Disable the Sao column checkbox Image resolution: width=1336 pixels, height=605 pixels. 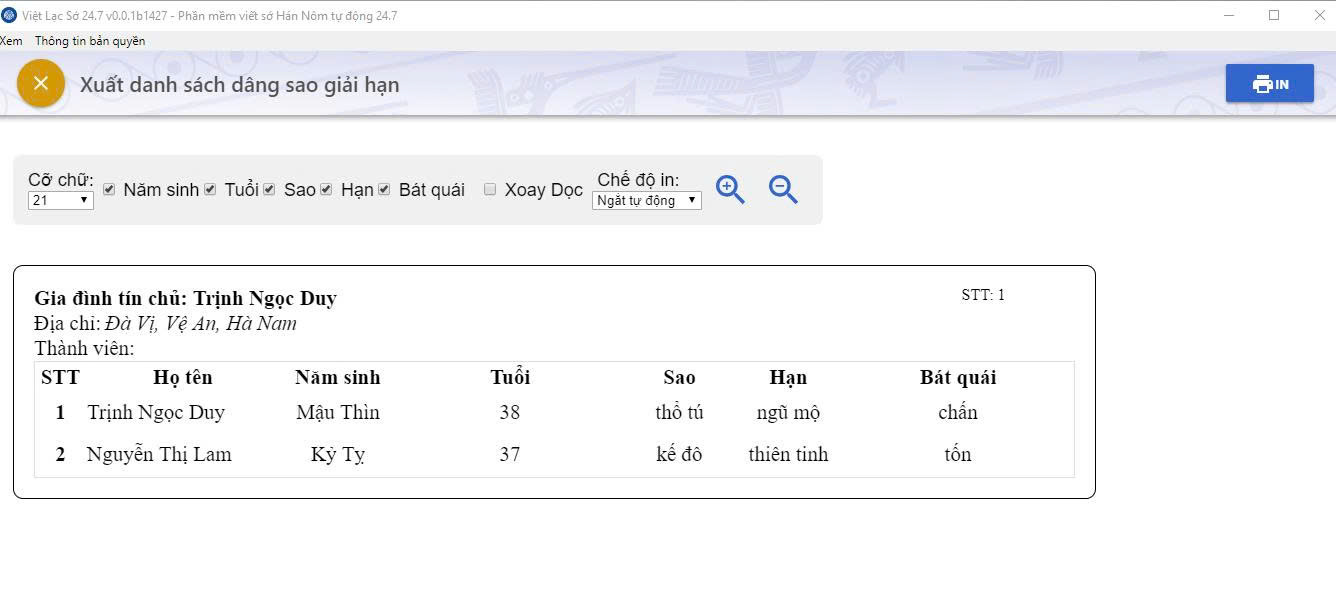pos(269,189)
